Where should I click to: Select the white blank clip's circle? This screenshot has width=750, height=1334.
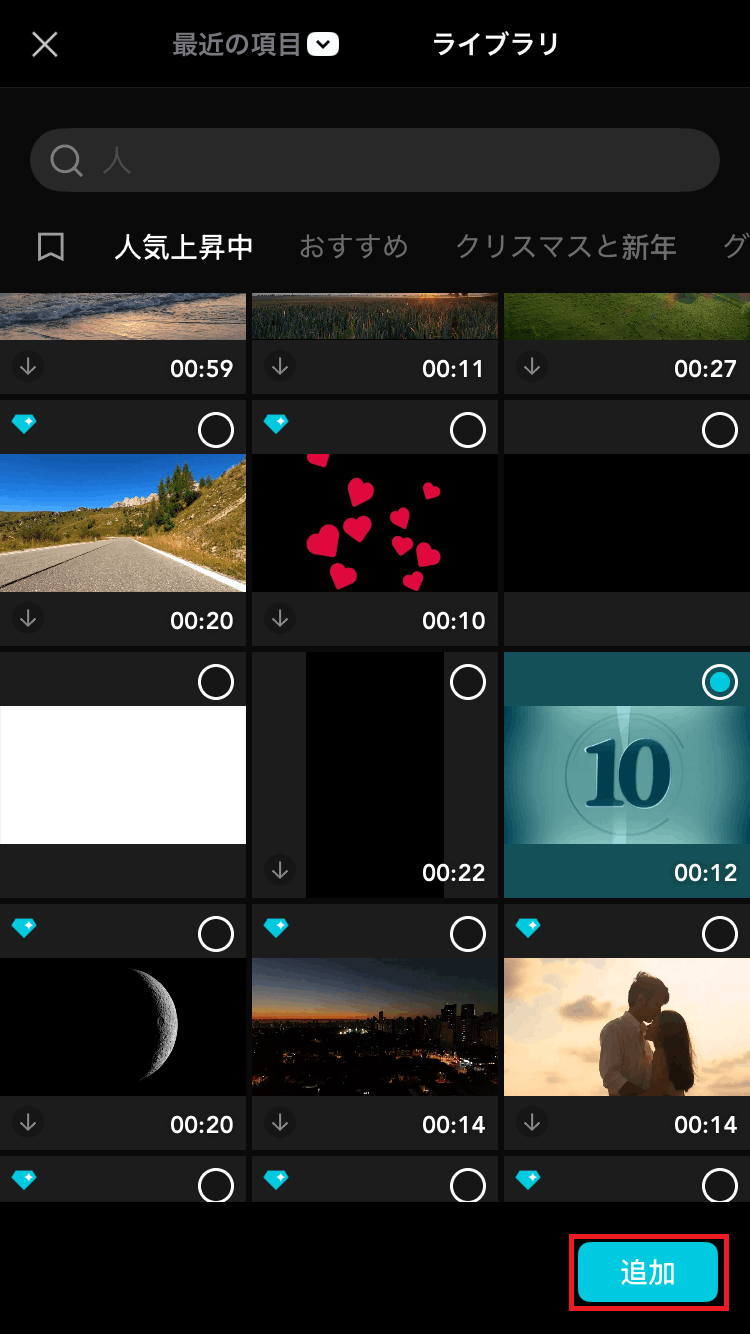tap(216, 683)
